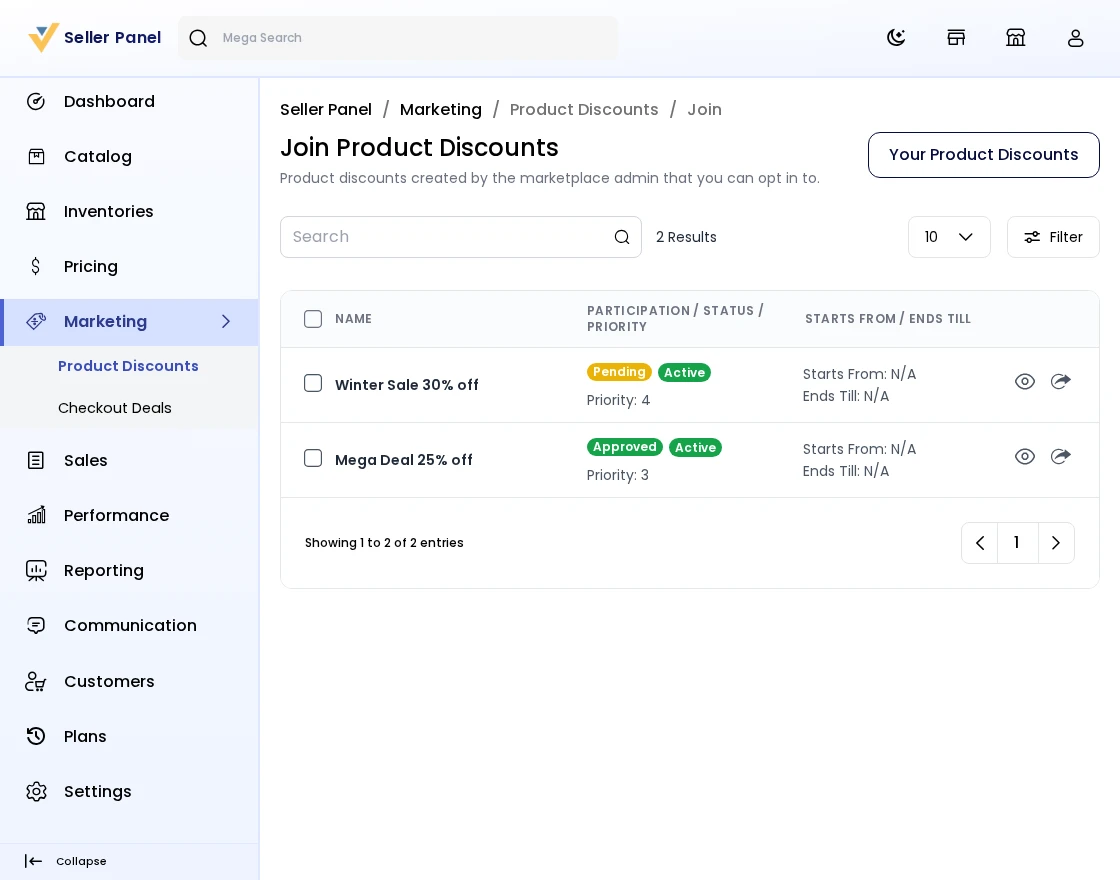Image resolution: width=1120 pixels, height=880 pixels.
Task: Focus the discounts Search input
Action: [x=461, y=237]
